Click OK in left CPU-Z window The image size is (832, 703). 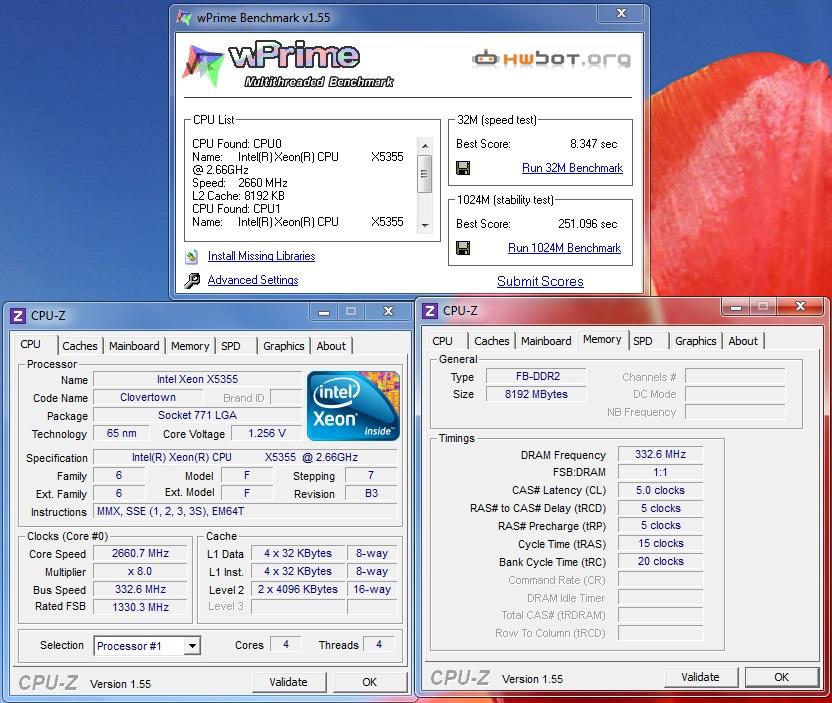coord(370,682)
